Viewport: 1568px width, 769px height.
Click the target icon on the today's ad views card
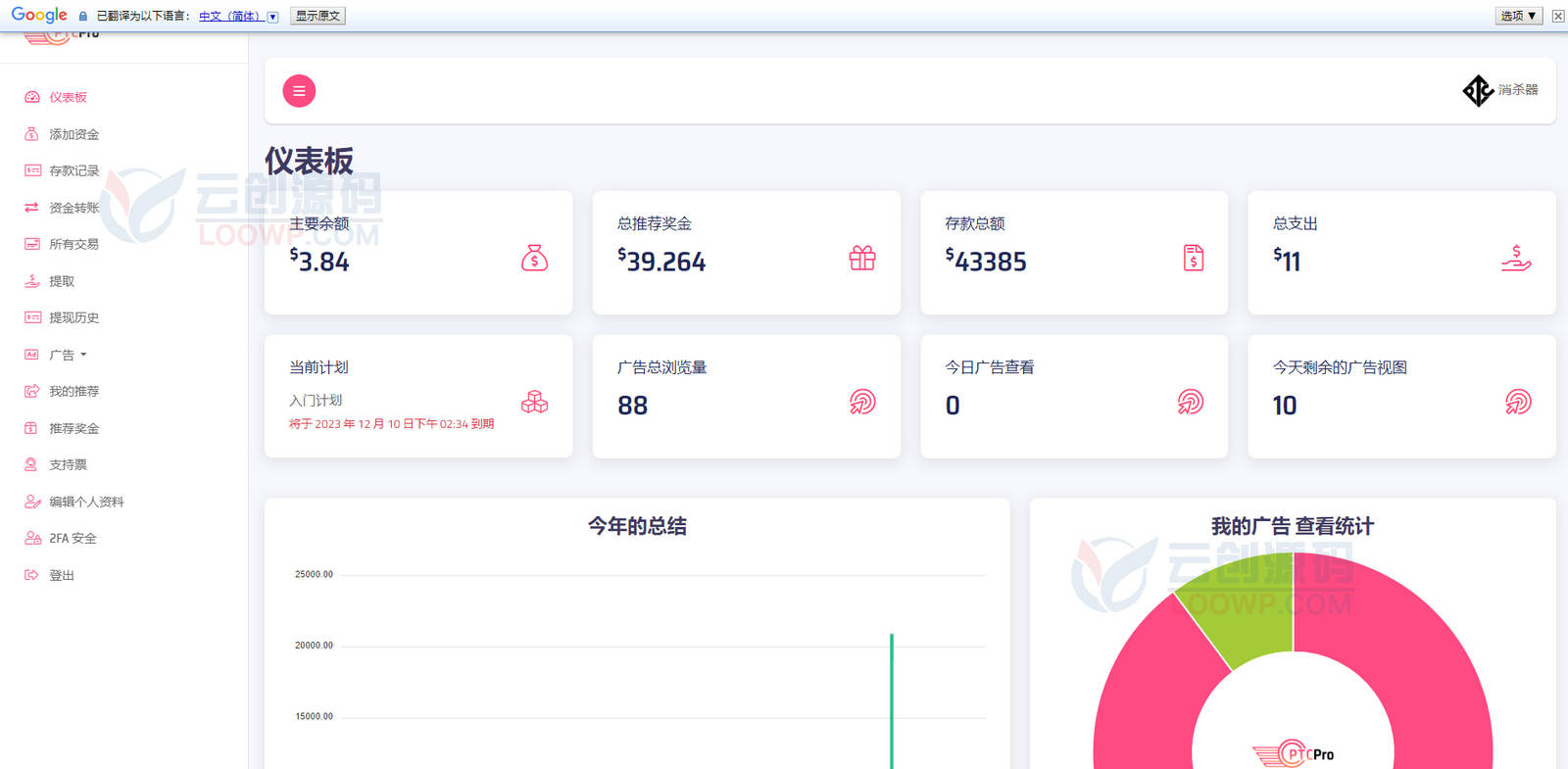[x=1191, y=402]
